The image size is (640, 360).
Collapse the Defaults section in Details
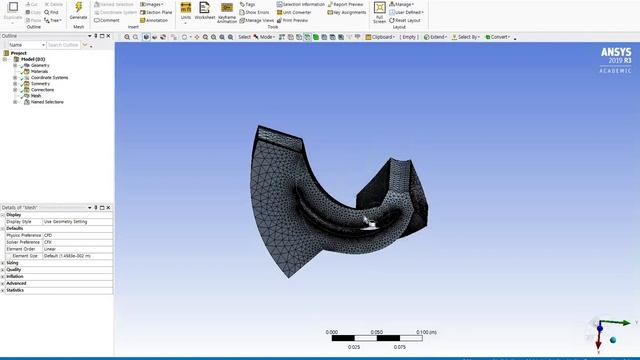click(x=3, y=229)
